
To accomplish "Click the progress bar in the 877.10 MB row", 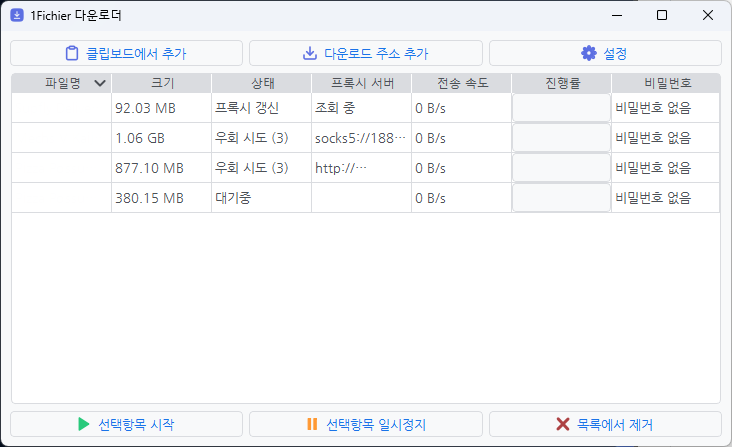I will click(x=562, y=168).
